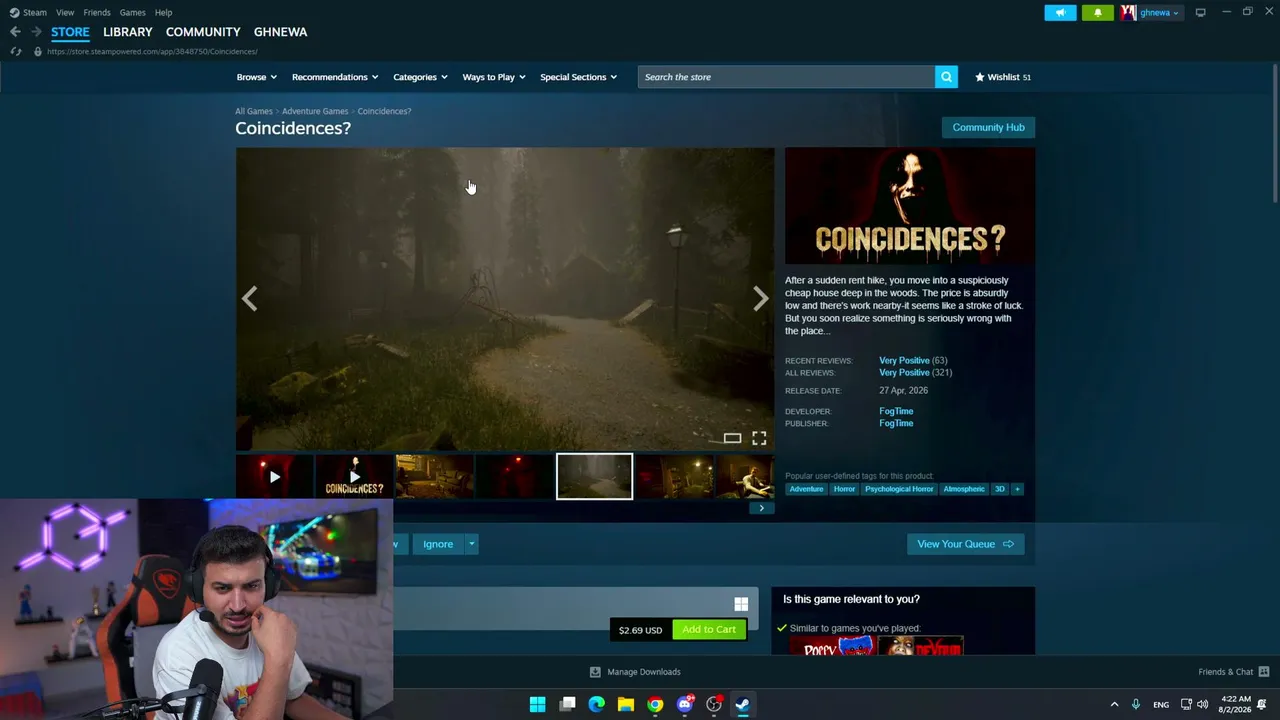The width and height of the screenshot is (1280, 720).
Task: Click the Ignore button
Action: pyautogui.click(x=438, y=544)
